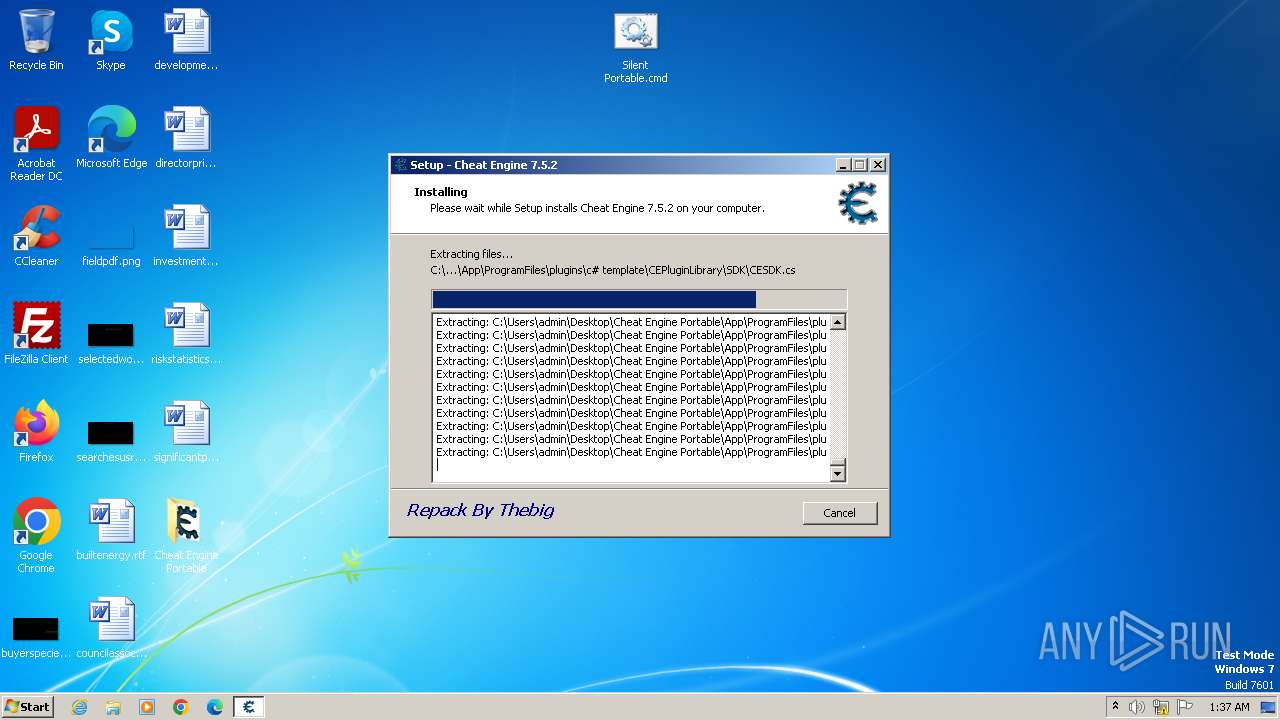Open Edge from the taskbar
This screenshot has height=720, width=1280.
[215, 707]
